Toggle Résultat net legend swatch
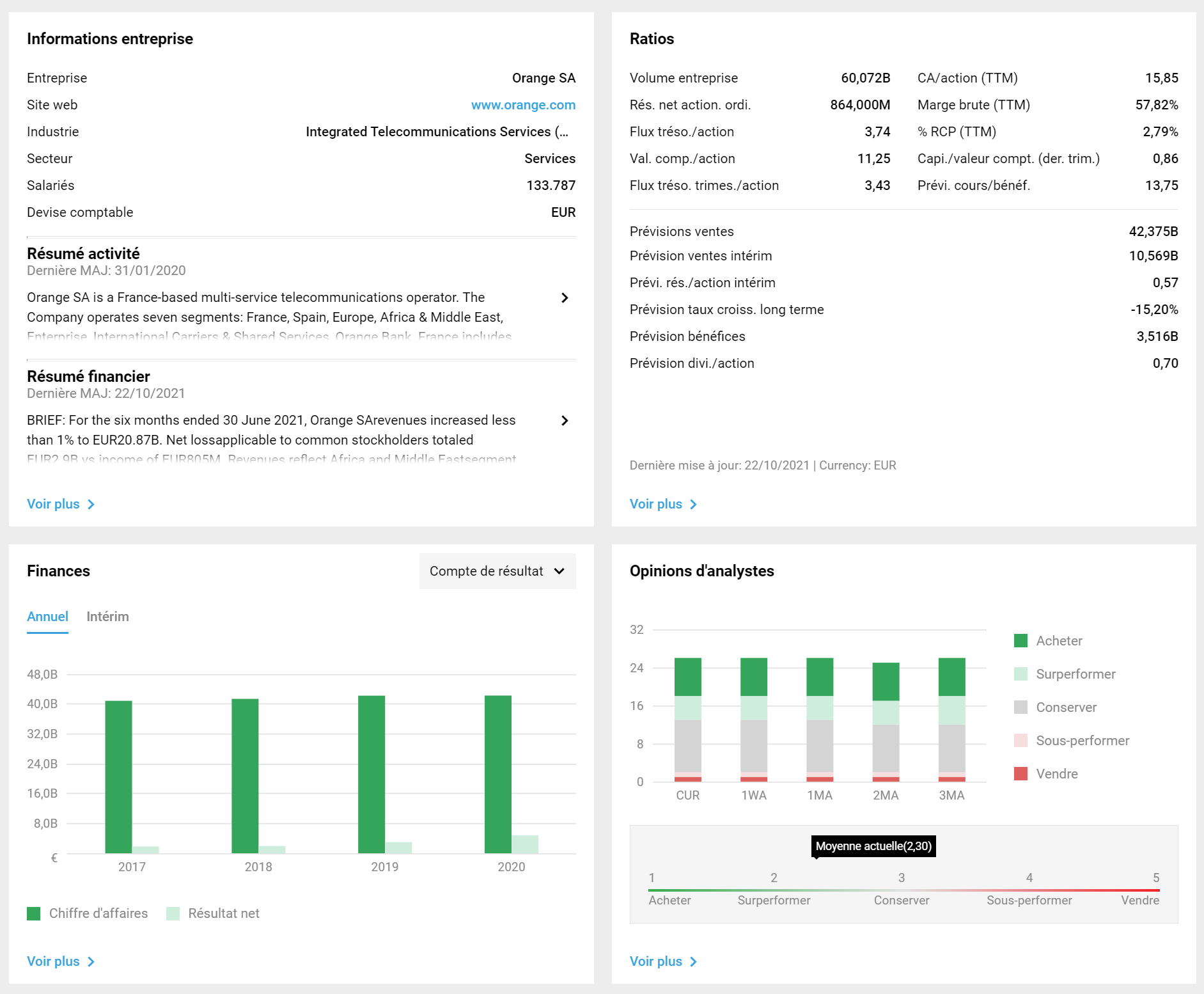Screen dimensions: 1204x994 [x=173, y=913]
